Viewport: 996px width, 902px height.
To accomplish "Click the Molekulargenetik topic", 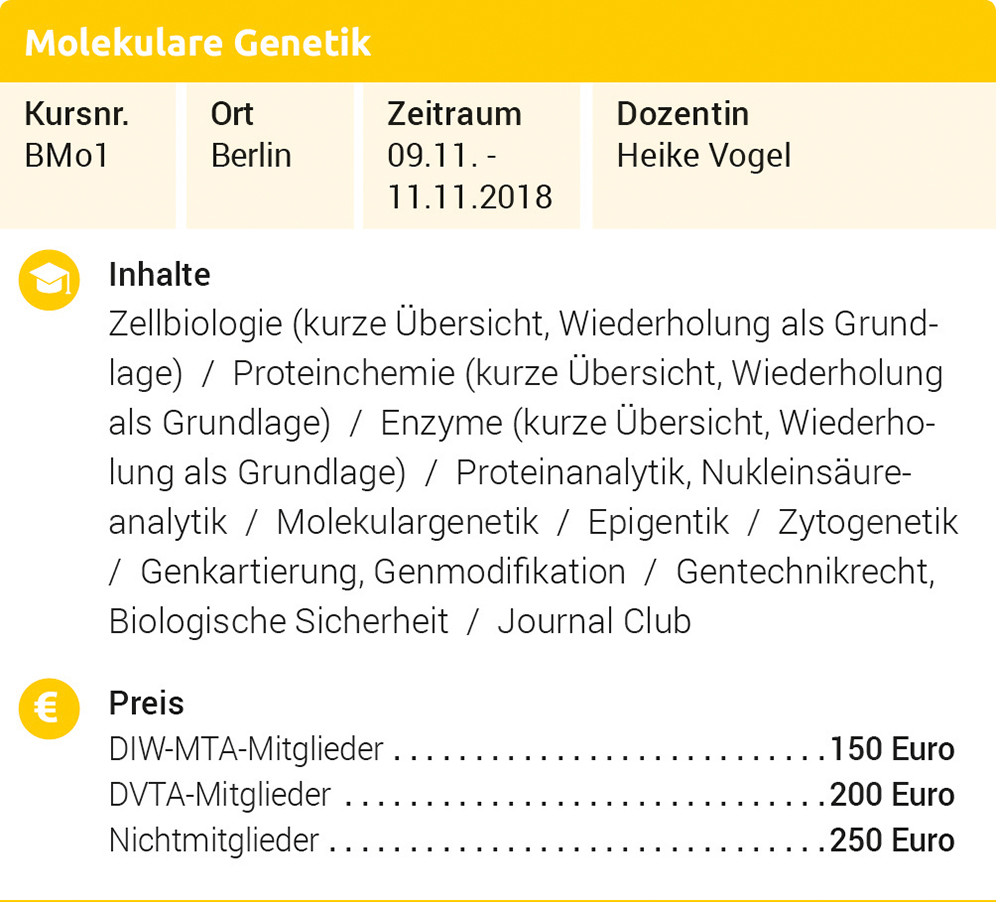I will point(407,522).
